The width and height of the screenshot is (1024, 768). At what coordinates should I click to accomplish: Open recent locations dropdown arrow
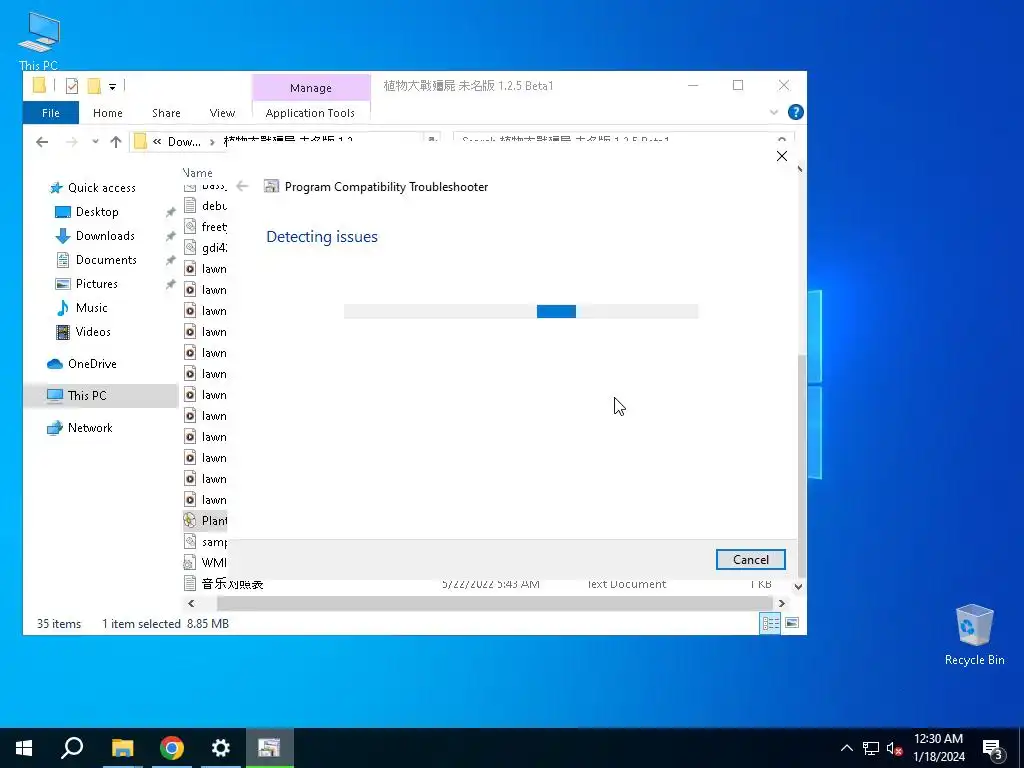tap(95, 142)
